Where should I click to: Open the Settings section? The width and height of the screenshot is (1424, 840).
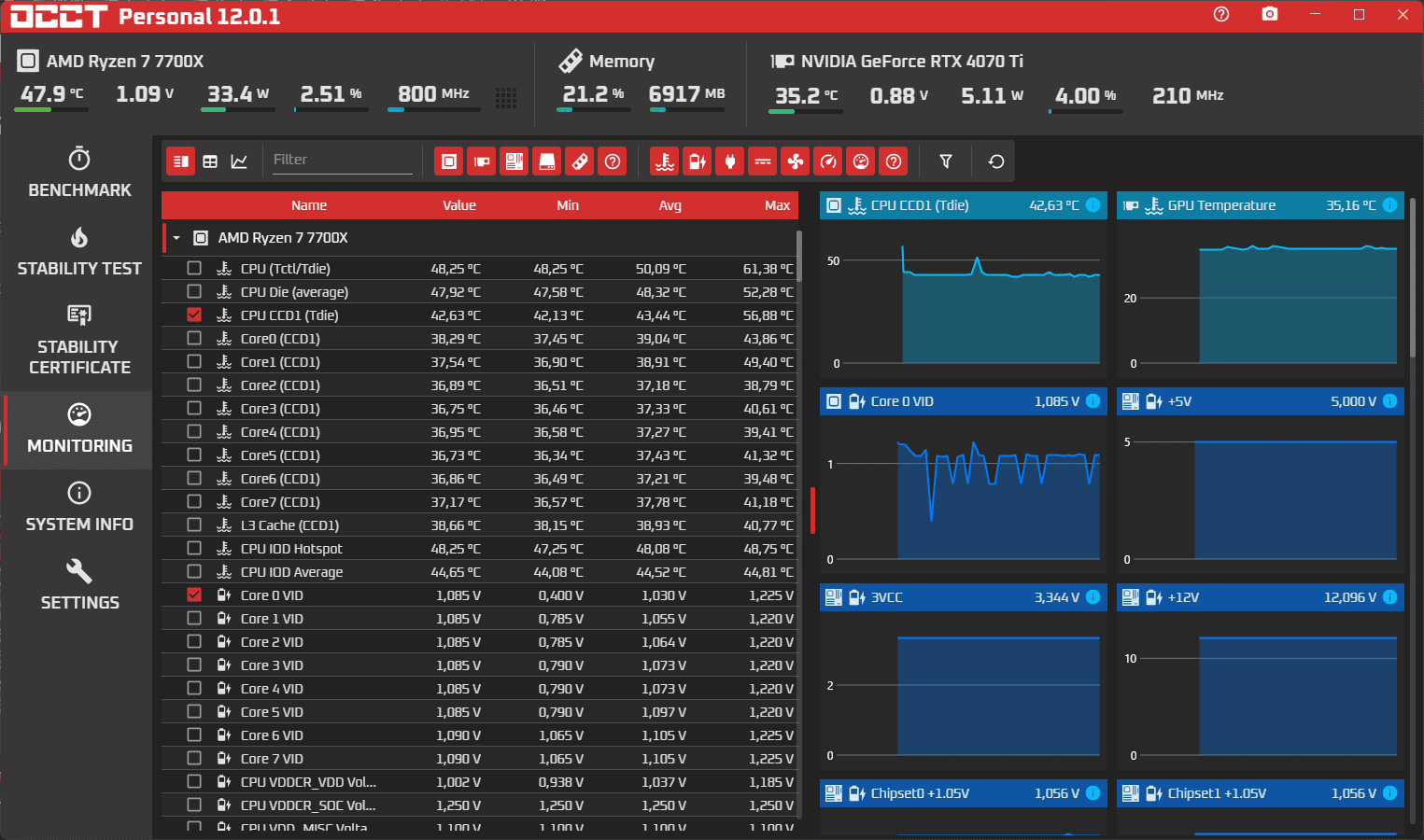click(79, 585)
